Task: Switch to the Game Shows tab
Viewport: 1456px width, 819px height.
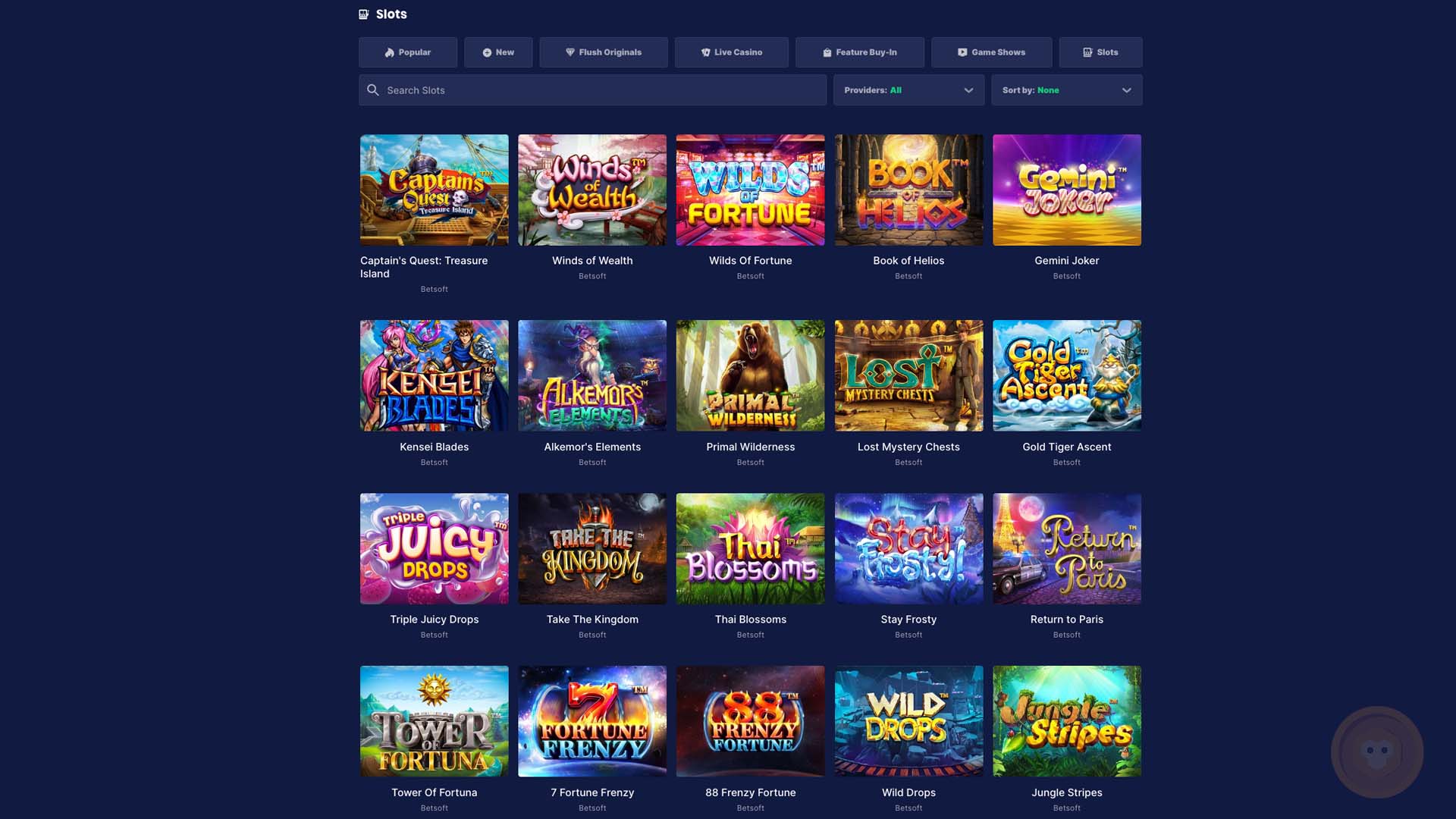Action: [991, 52]
